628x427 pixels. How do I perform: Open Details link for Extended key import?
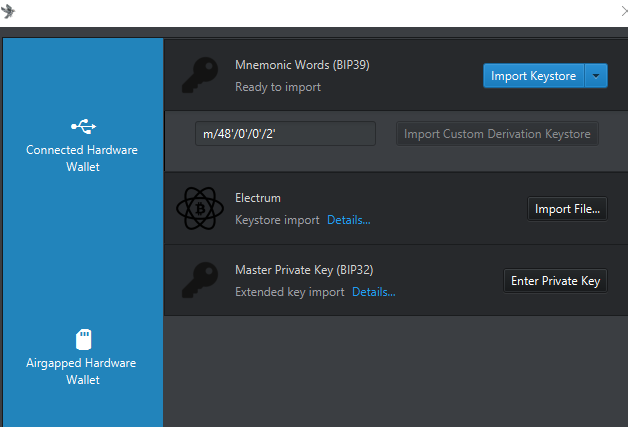click(x=373, y=292)
